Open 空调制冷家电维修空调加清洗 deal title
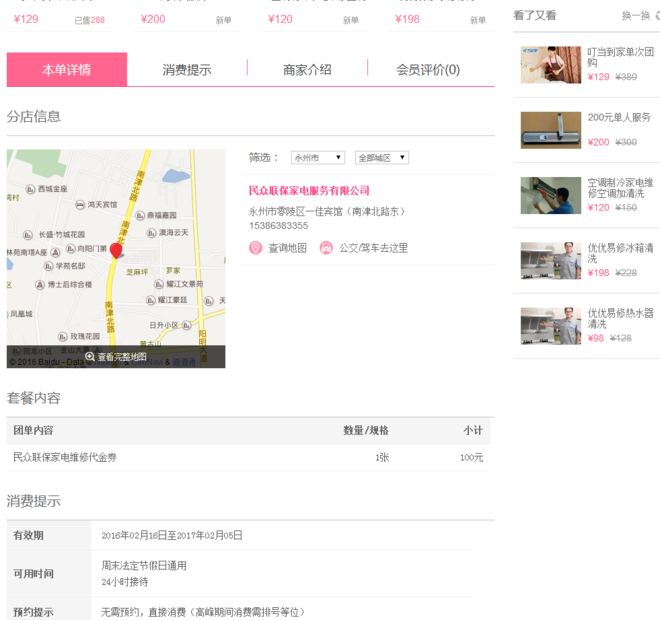660x620 pixels. click(620, 188)
